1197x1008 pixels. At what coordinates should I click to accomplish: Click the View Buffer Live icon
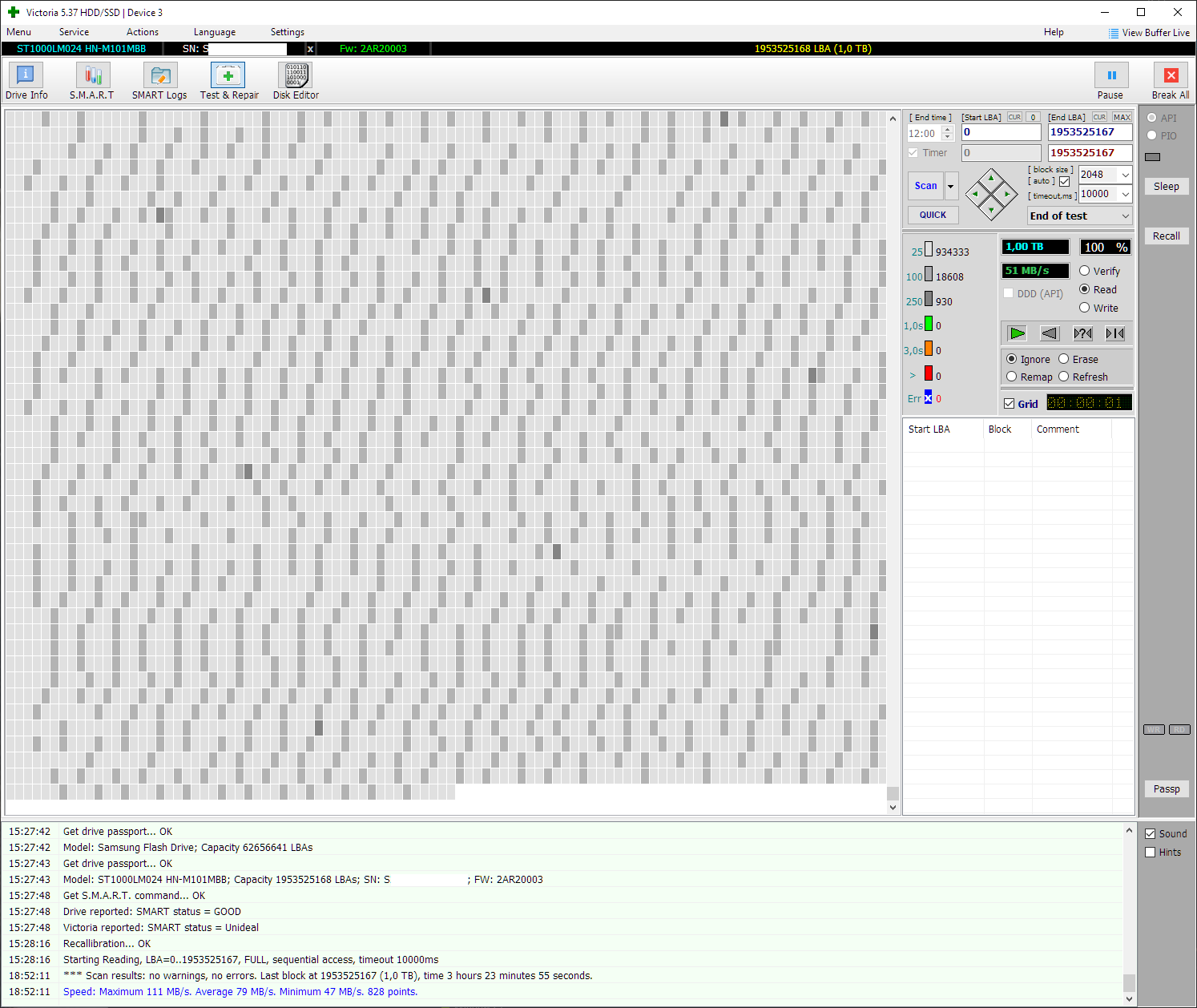[1114, 33]
